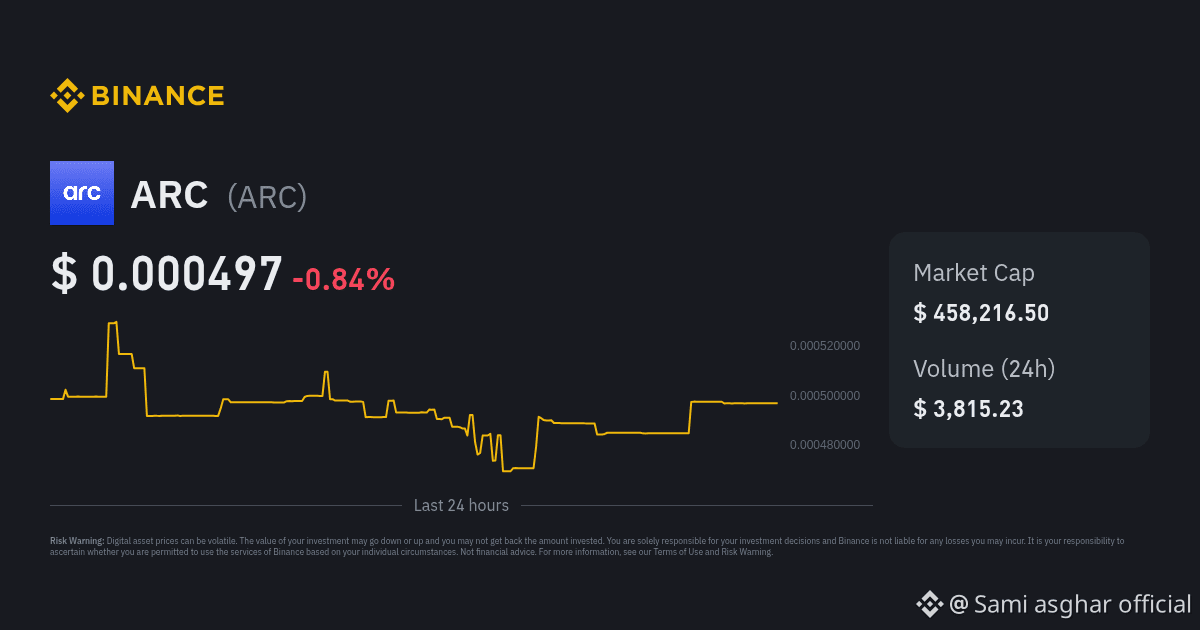Image resolution: width=1200 pixels, height=630 pixels.
Task: Click the 0.000500000 axis label
Action: point(824,396)
